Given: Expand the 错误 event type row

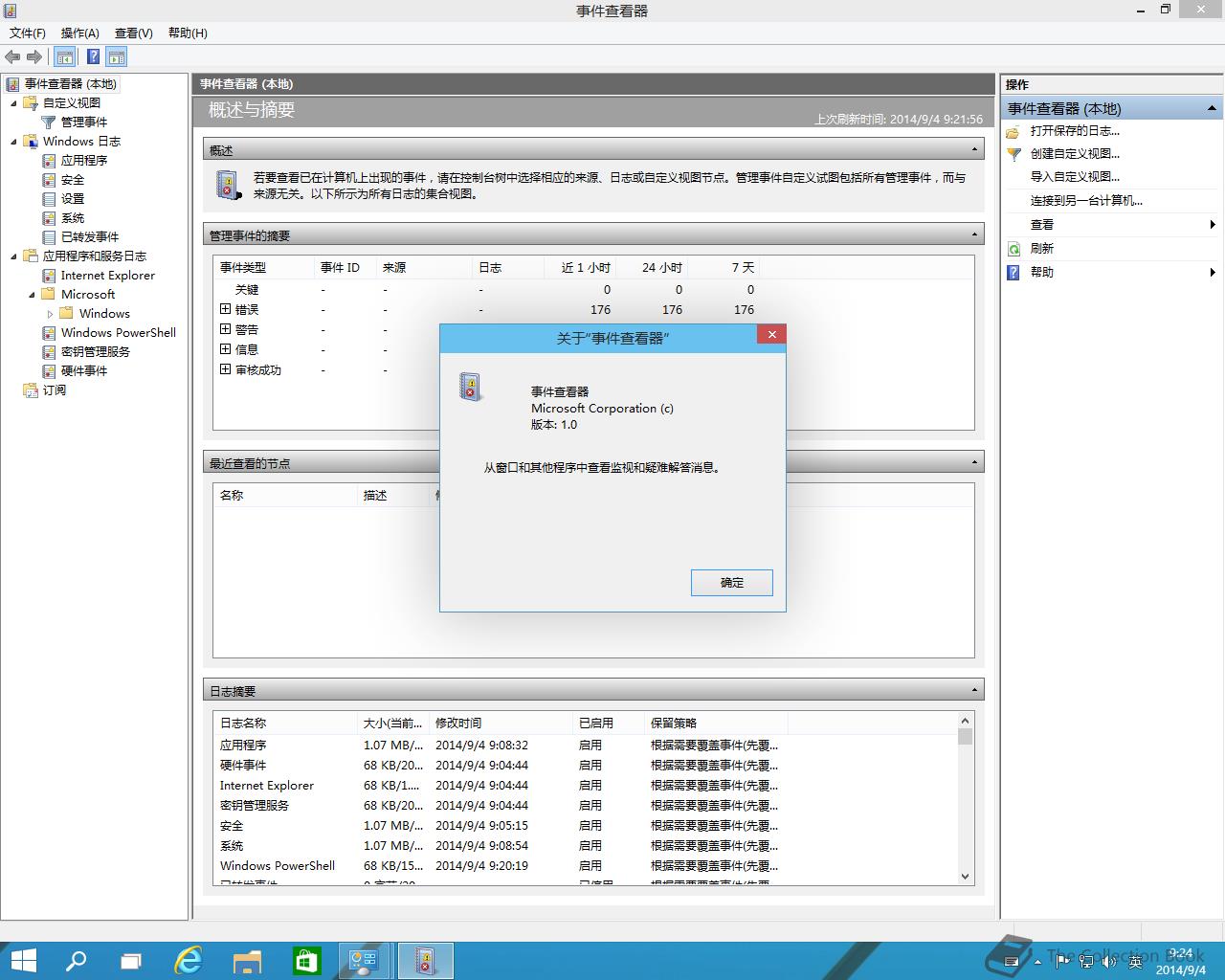Looking at the screenshot, I should pos(226,309).
